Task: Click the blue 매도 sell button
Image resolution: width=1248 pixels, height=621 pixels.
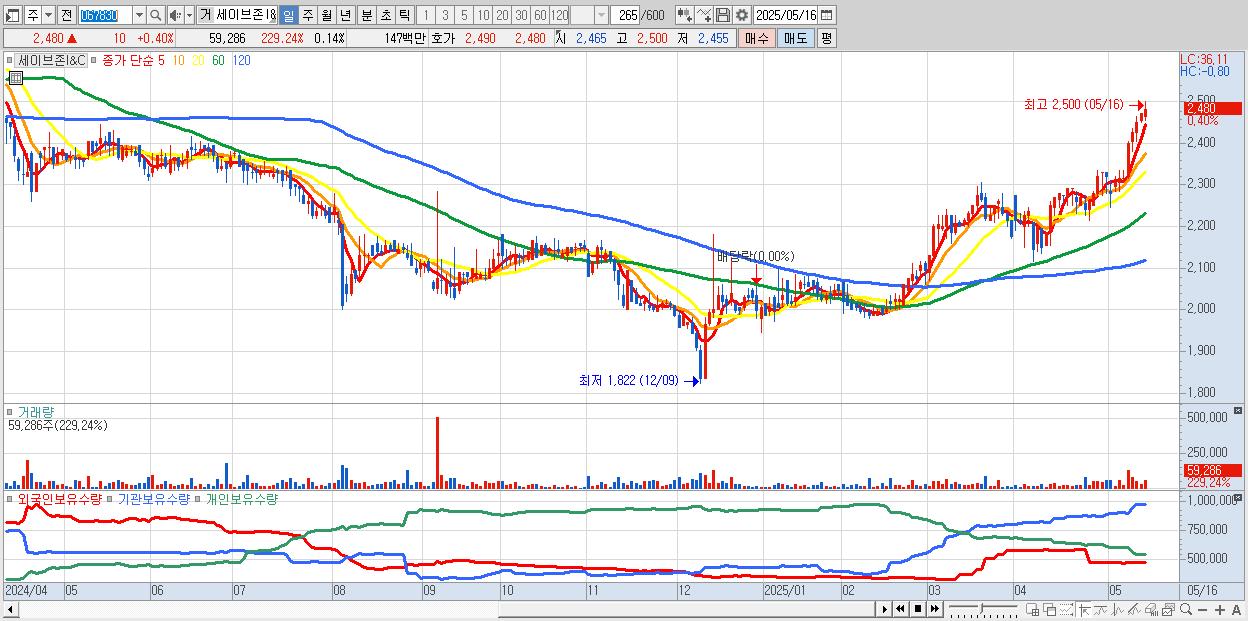Action: 795,38
